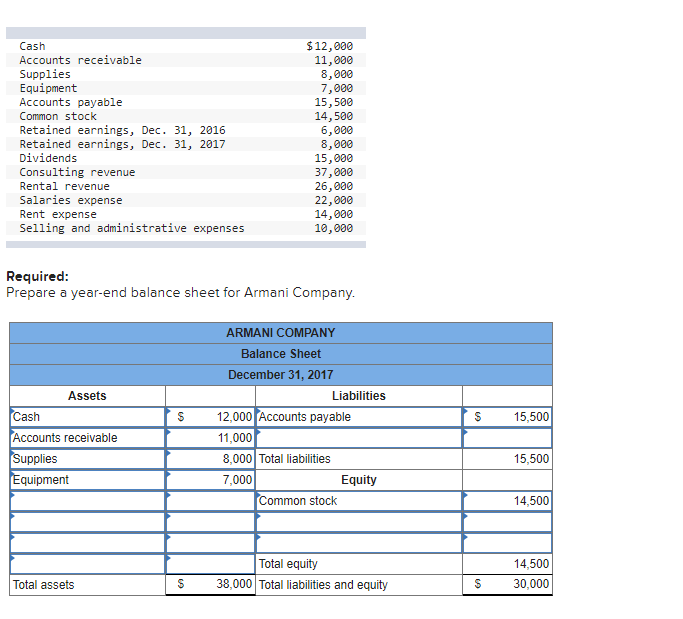Click the 'Balance Sheet' header row

pos(281,354)
